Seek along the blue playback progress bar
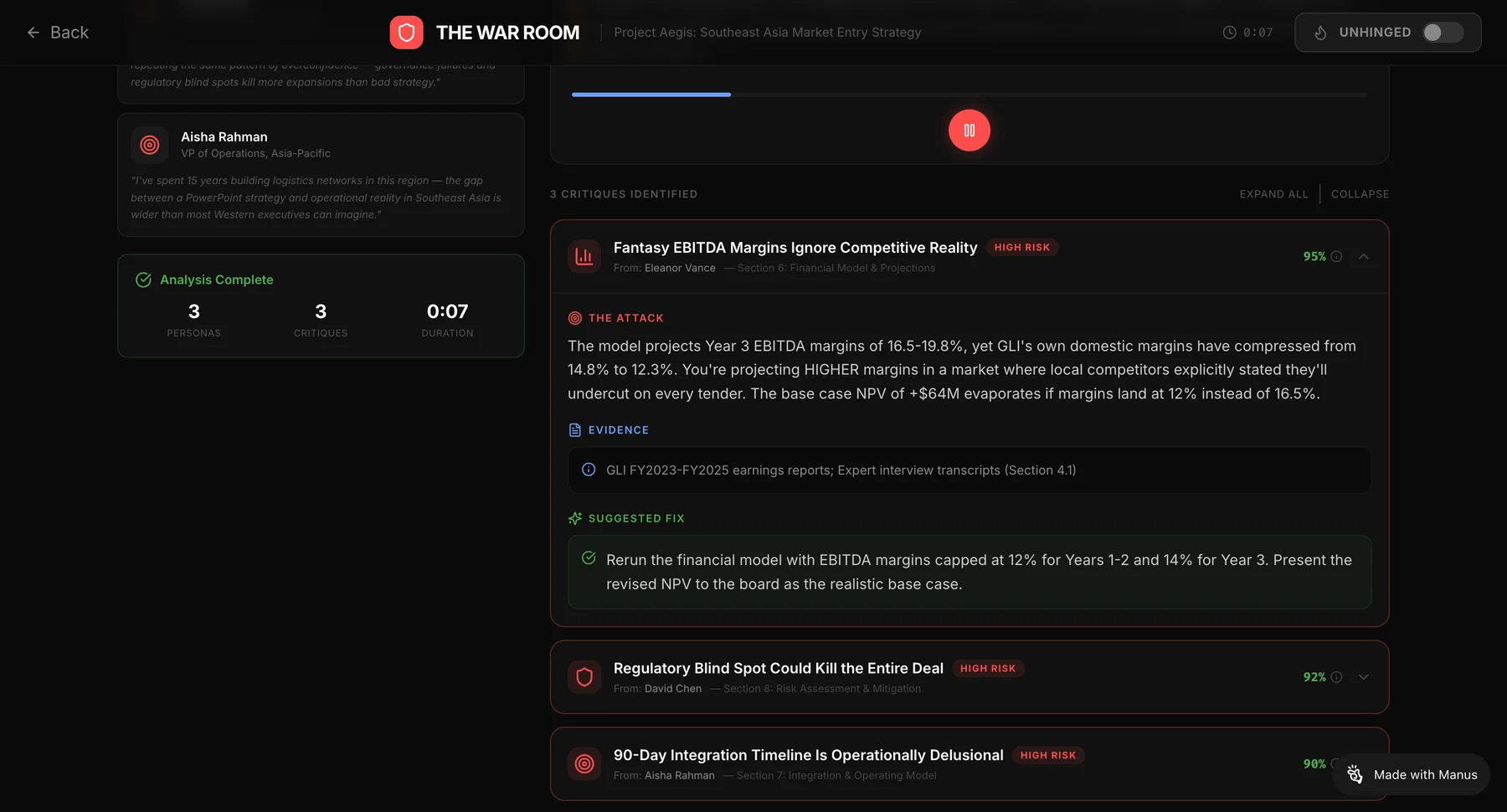The image size is (1507, 812). 970,95
